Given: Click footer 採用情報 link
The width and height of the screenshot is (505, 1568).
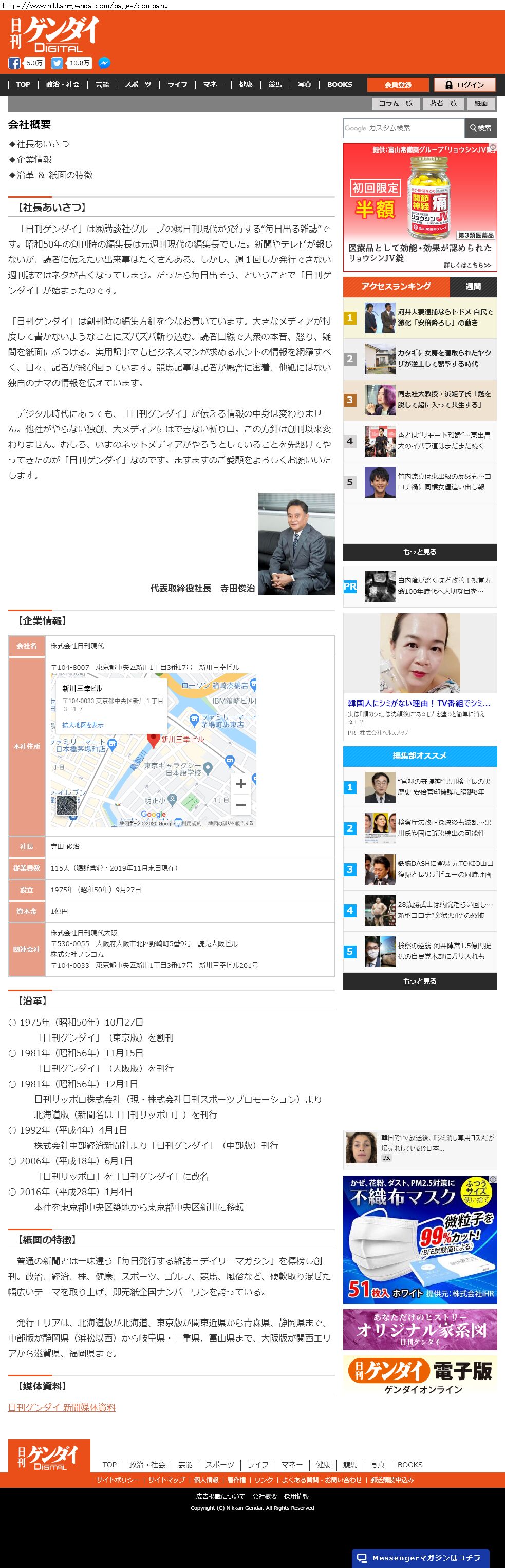Looking at the screenshot, I should tap(296, 1496).
